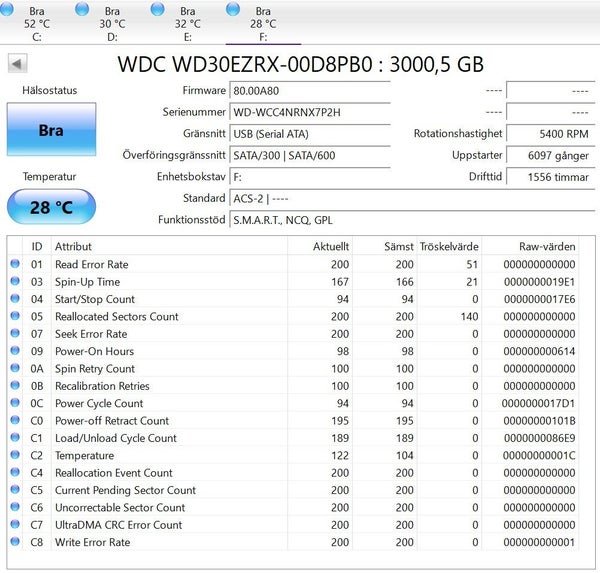Click status icon of the C2 Temperature row
Viewport: 600px width, 573px height.
[x=15, y=454]
